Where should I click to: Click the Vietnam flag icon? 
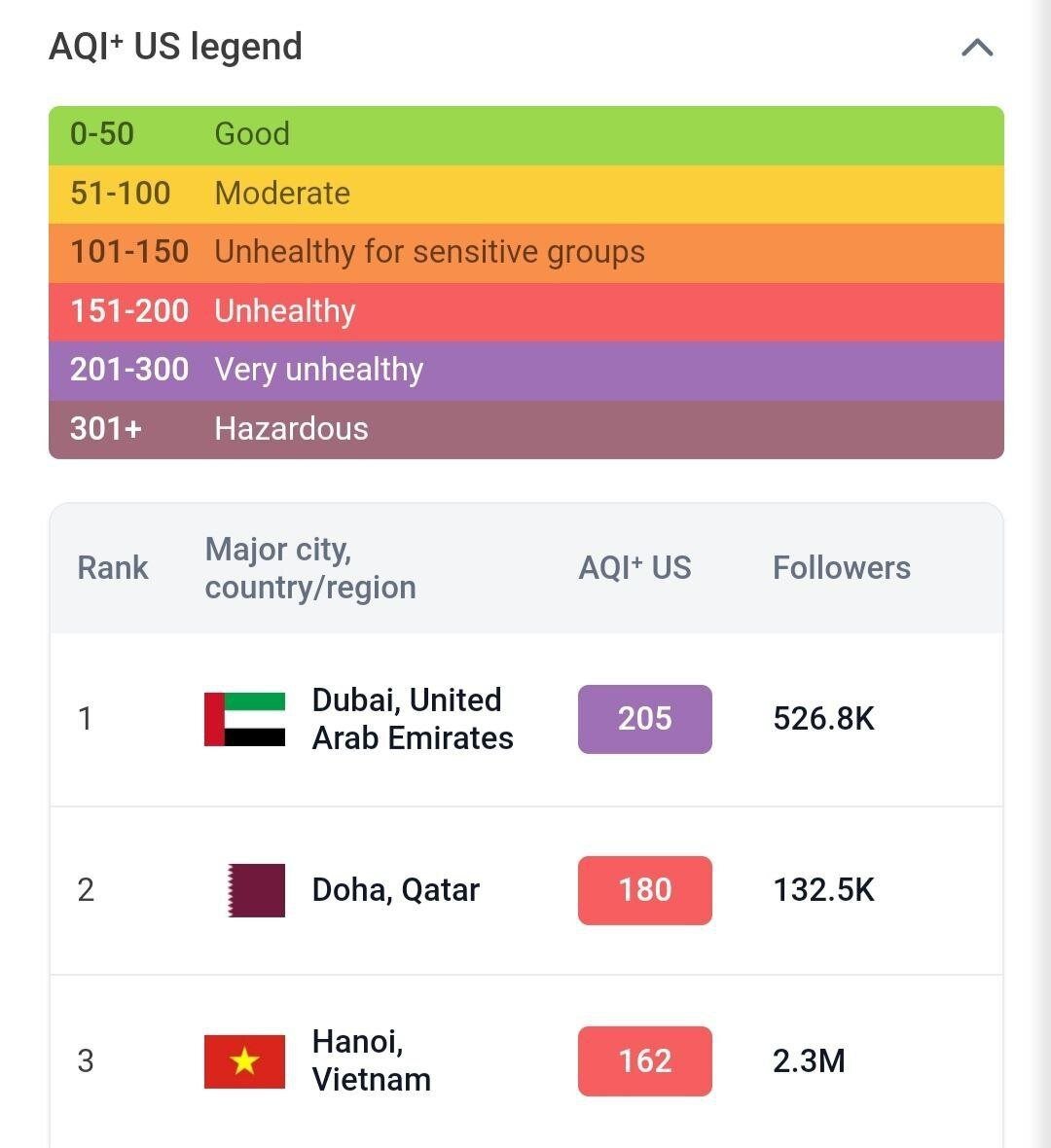pyautogui.click(x=244, y=1060)
